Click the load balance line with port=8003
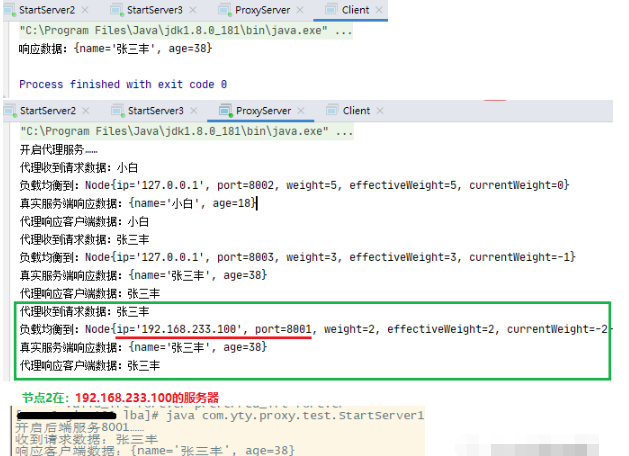This screenshot has height=456, width=629. [x=298, y=257]
